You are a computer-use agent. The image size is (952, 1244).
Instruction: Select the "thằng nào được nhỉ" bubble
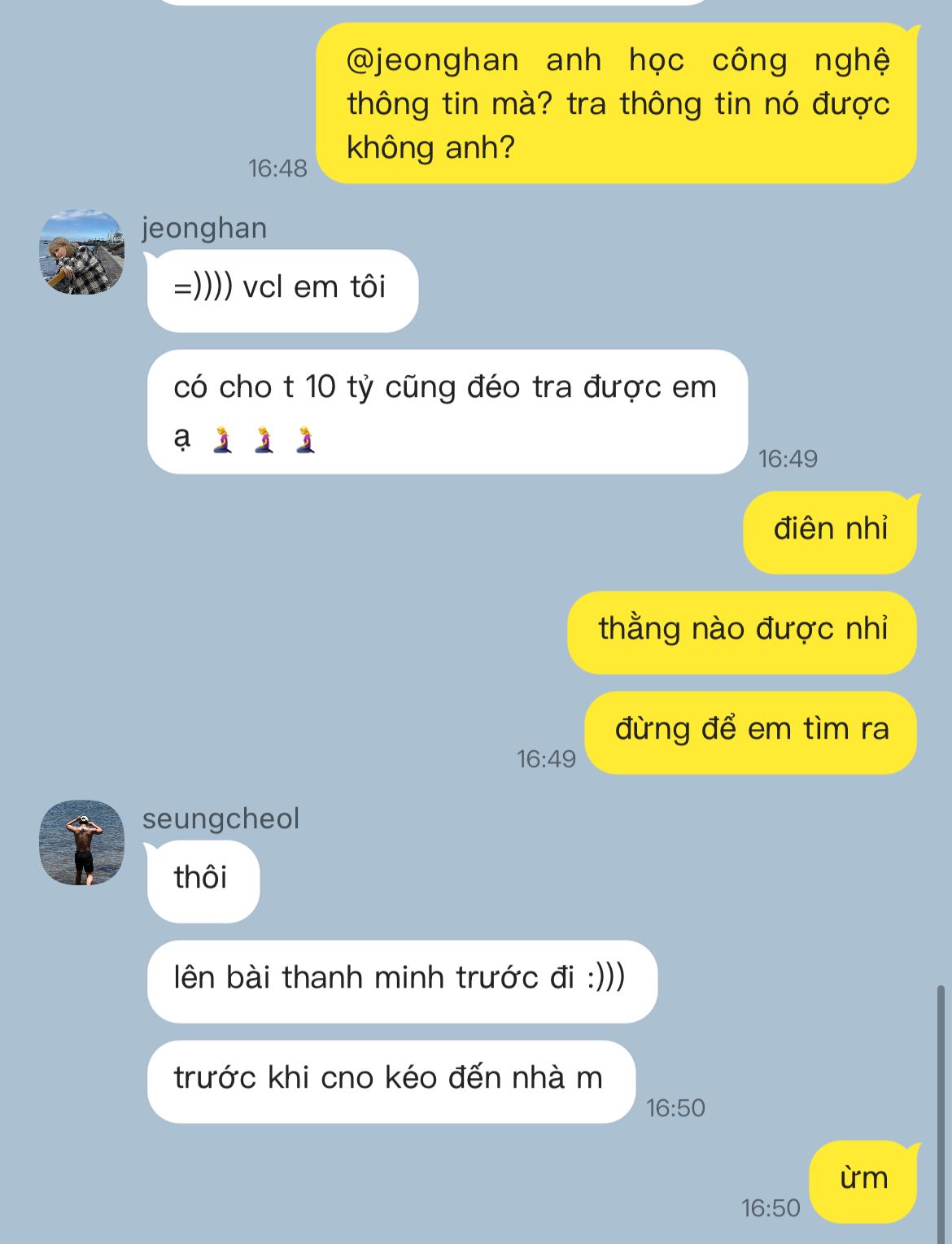coord(742,632)
